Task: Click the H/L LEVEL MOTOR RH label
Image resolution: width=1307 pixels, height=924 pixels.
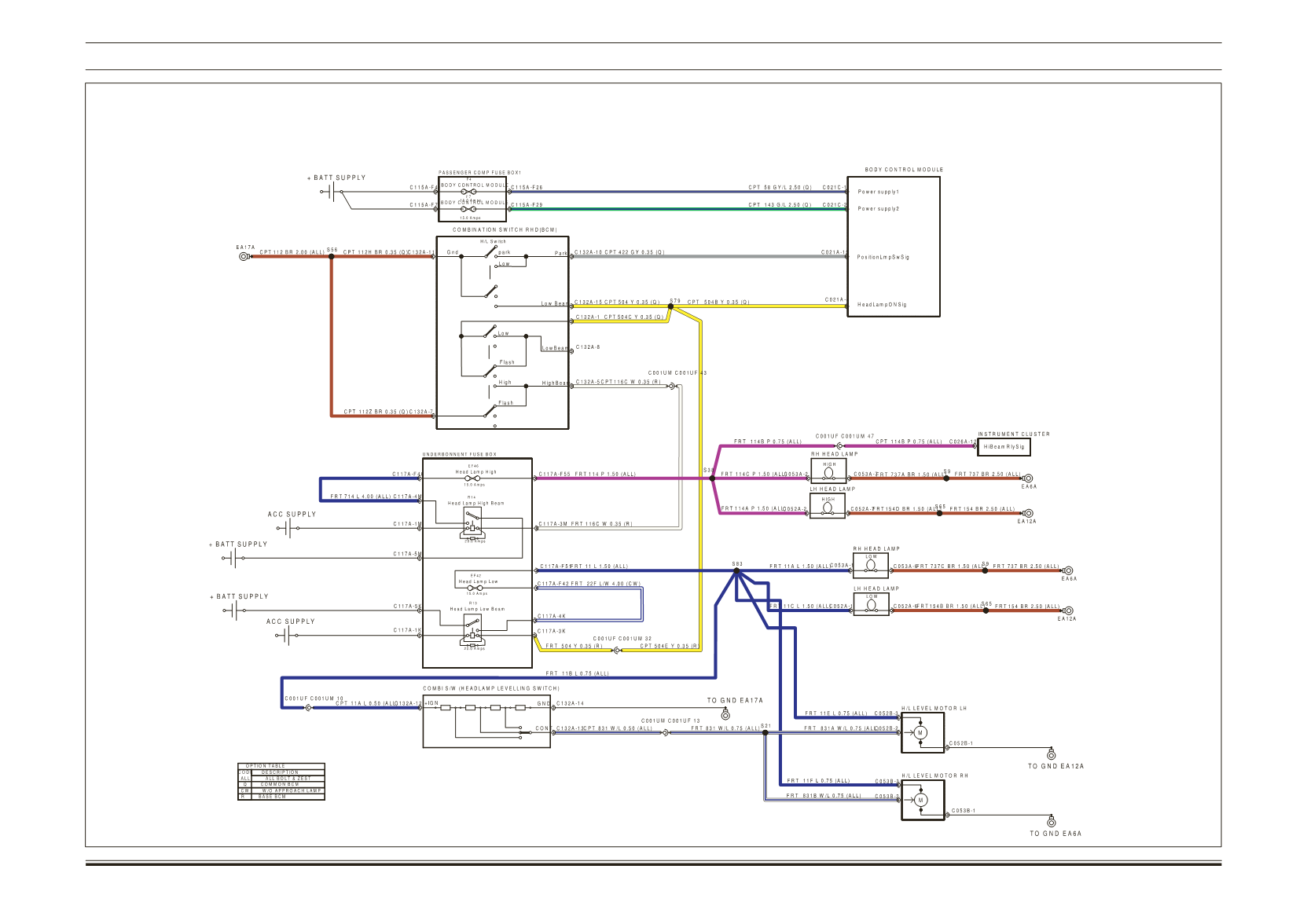Action: [934, 775]
